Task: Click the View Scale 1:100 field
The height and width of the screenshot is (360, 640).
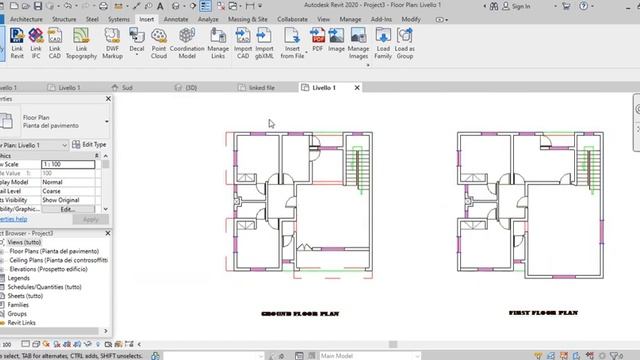Action: click(68, 164)
